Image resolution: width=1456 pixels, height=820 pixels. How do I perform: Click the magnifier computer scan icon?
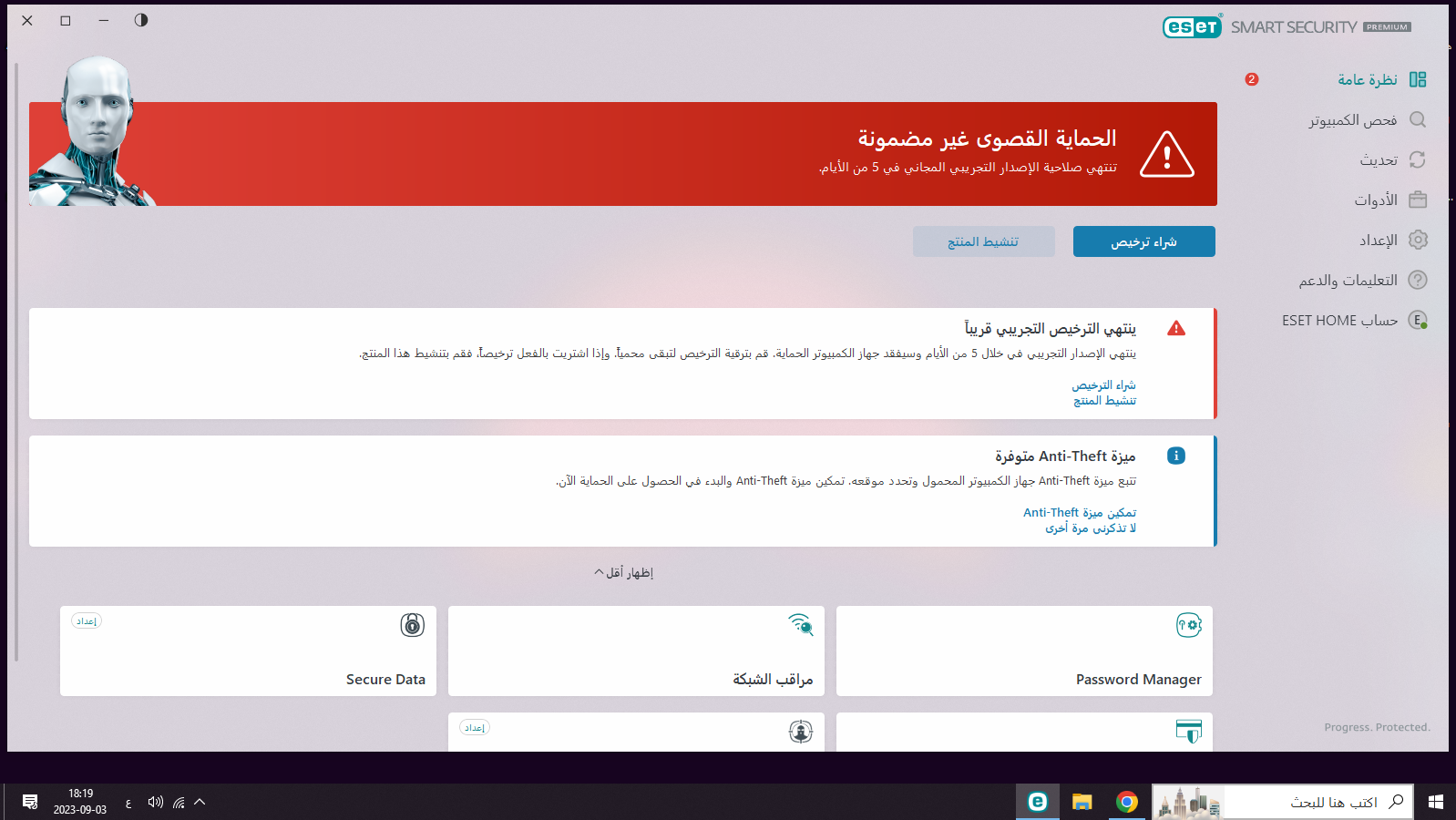(1418, 119)
